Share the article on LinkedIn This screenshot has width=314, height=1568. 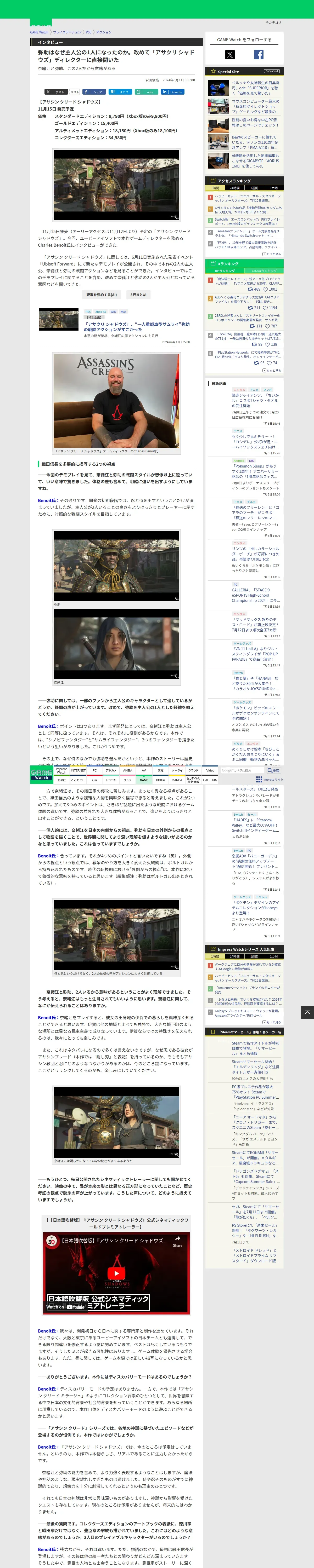(x=172, y=92)
